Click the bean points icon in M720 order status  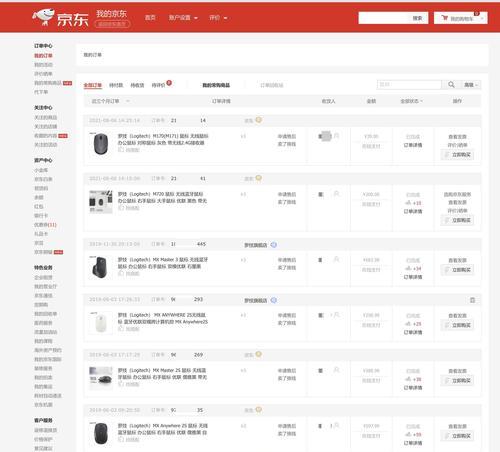pos(408,203)
